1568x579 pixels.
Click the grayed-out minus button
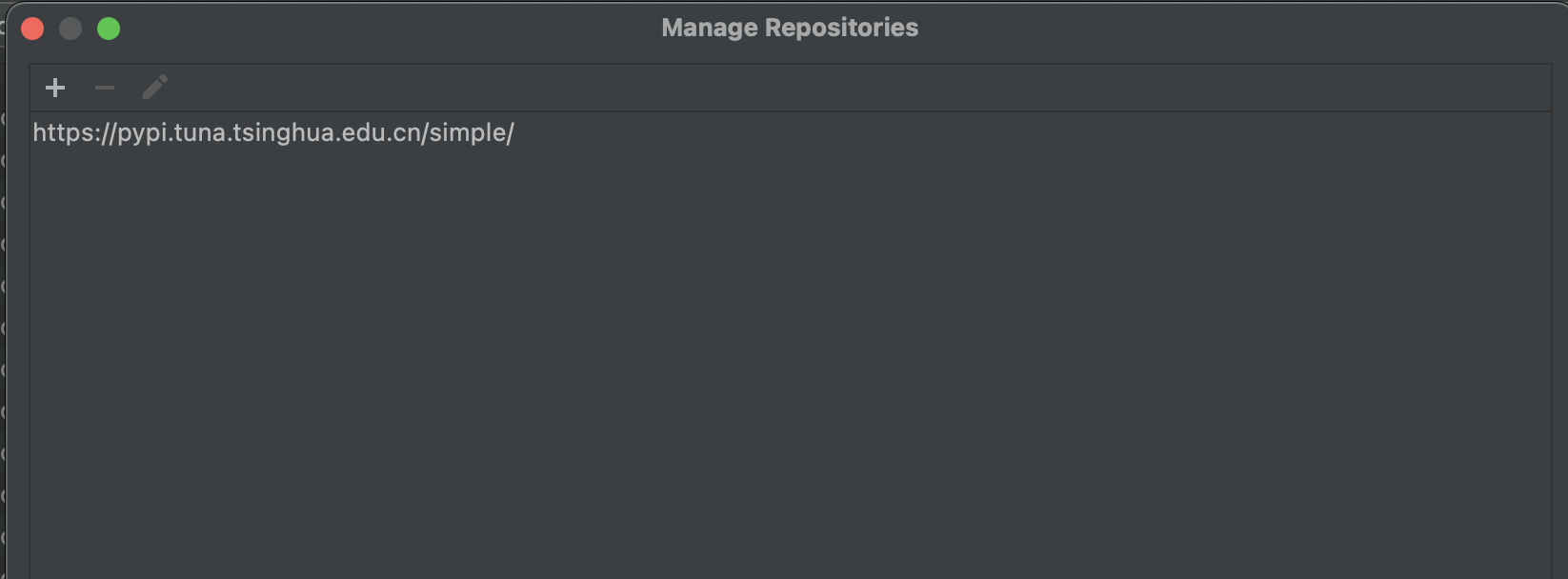point(105,88)
